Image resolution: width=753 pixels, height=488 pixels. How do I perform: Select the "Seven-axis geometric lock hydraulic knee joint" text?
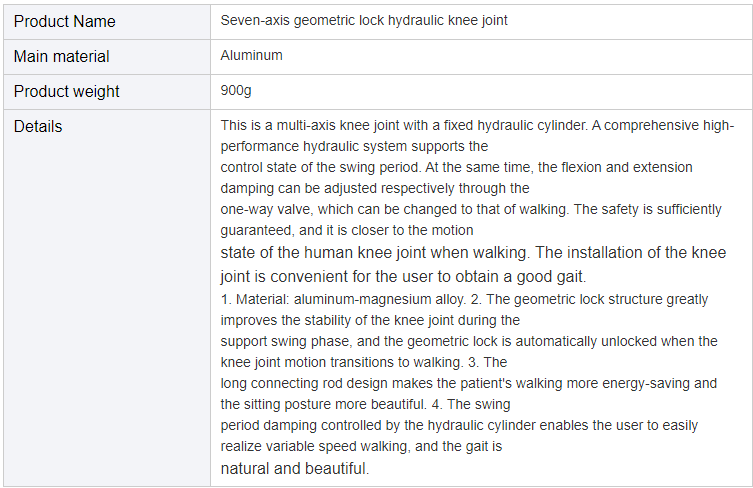click(x=364, y=21)
